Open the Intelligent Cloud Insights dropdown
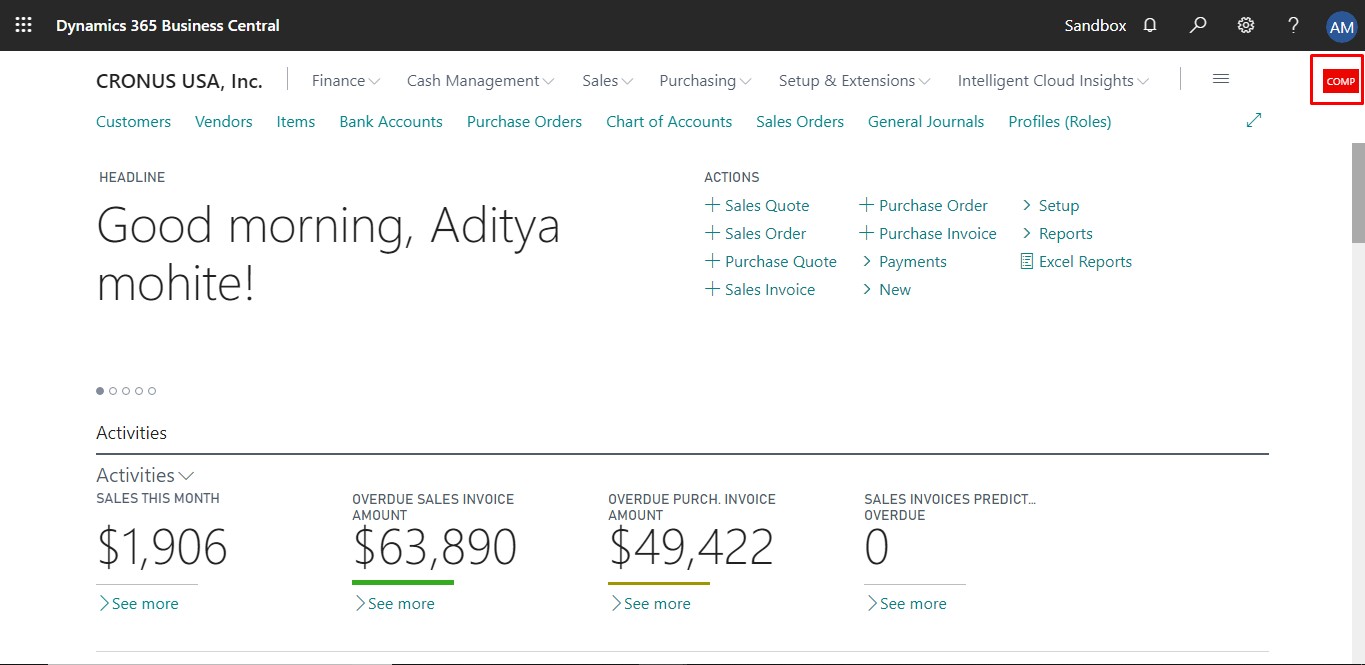This screenshot has width=1365, height=665. click(1053, 81)
